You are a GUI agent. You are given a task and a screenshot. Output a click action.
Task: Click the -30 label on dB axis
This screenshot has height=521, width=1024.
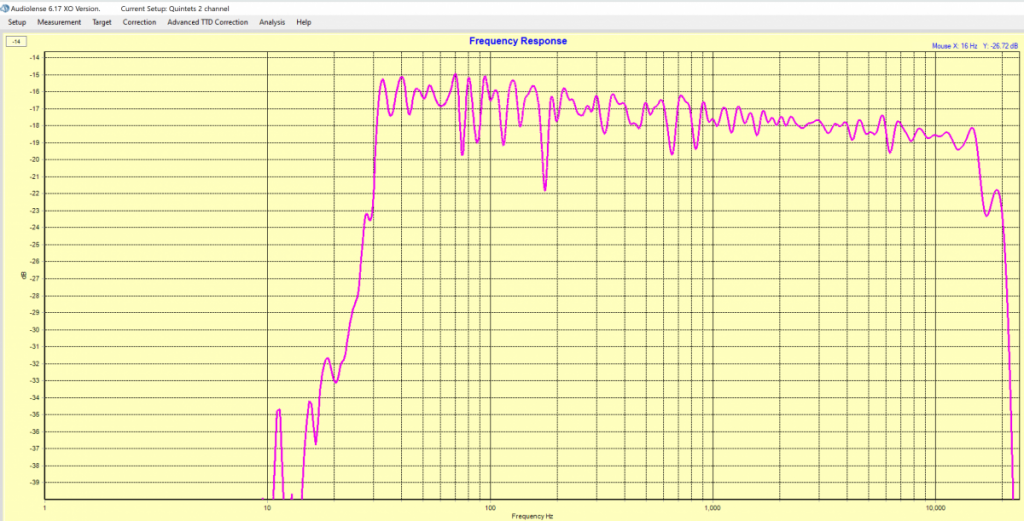coord(35,330)
